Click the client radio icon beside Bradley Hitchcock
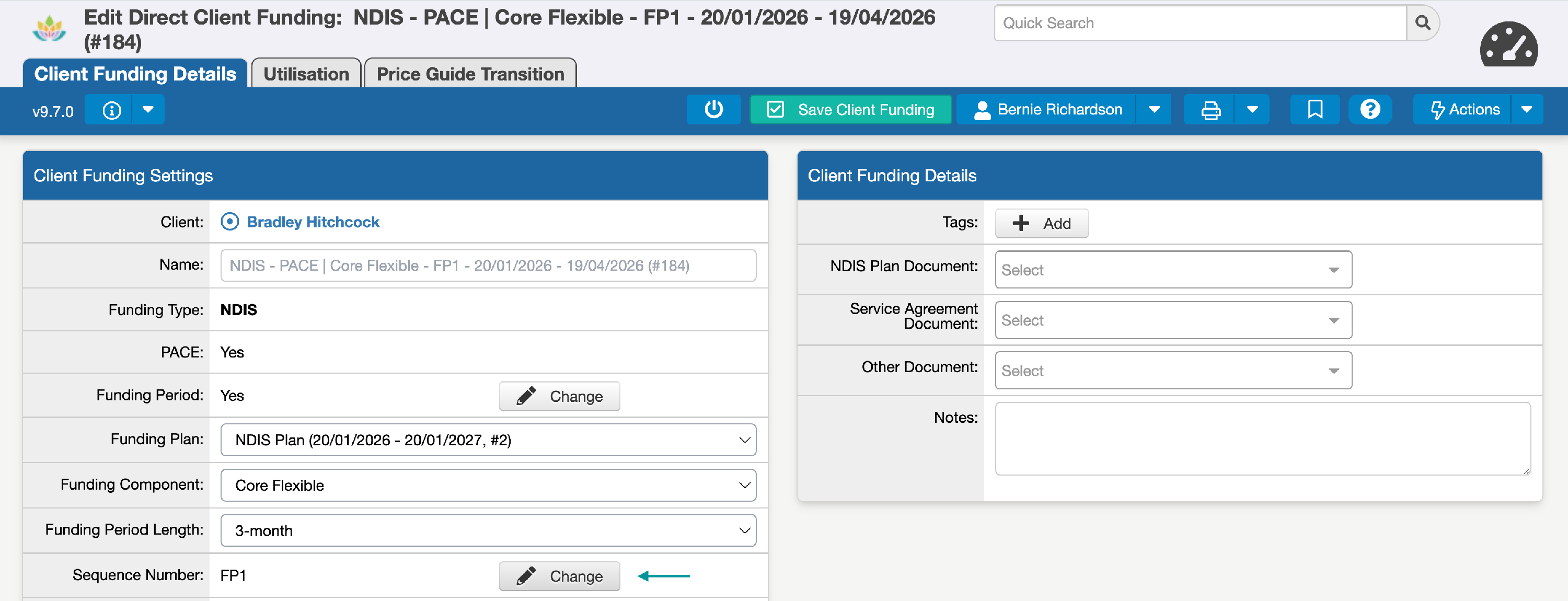The height and width of the screenshot is (601, 1568). [229, 222]
